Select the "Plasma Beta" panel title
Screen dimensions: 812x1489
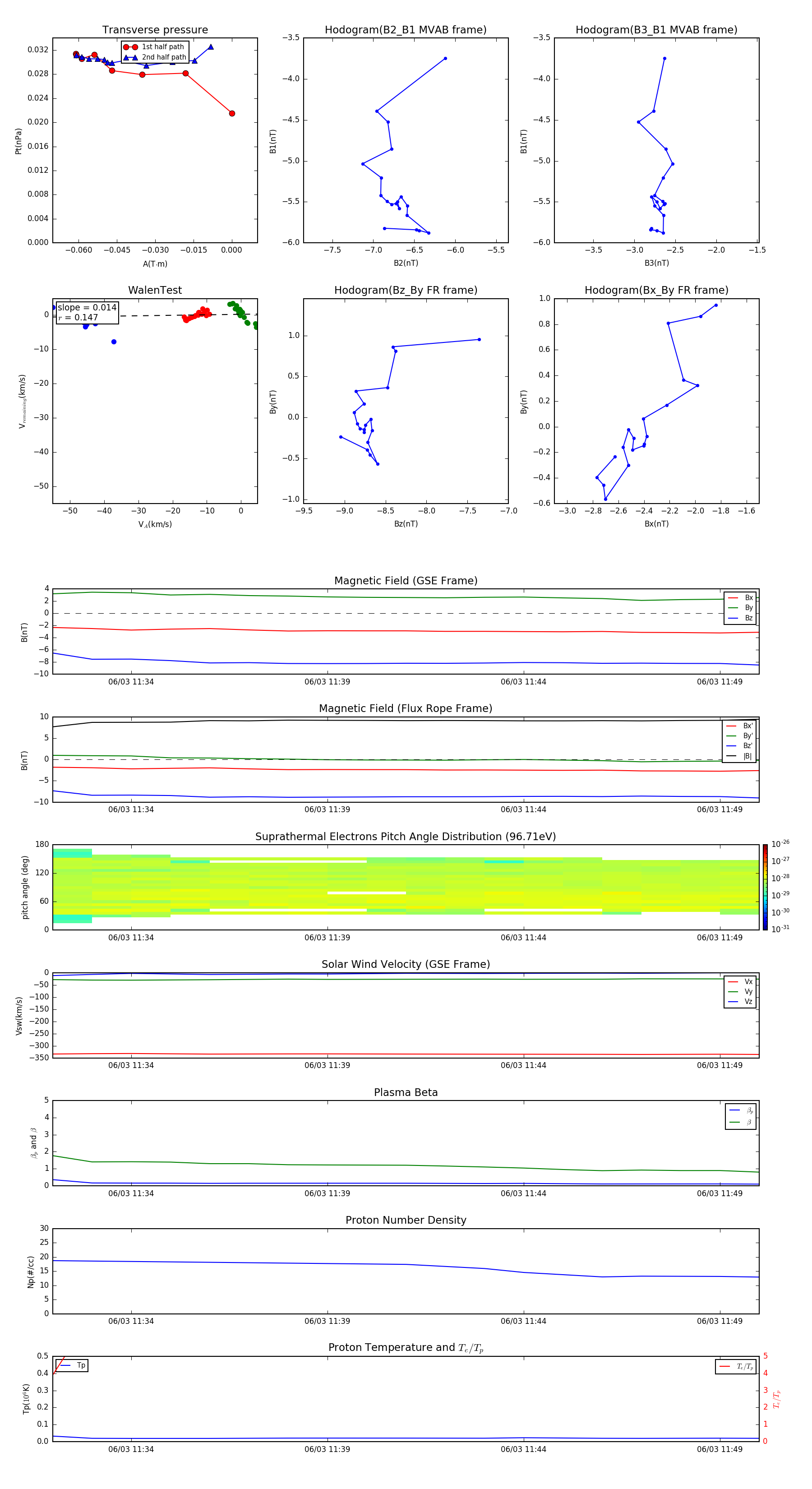406,1092
